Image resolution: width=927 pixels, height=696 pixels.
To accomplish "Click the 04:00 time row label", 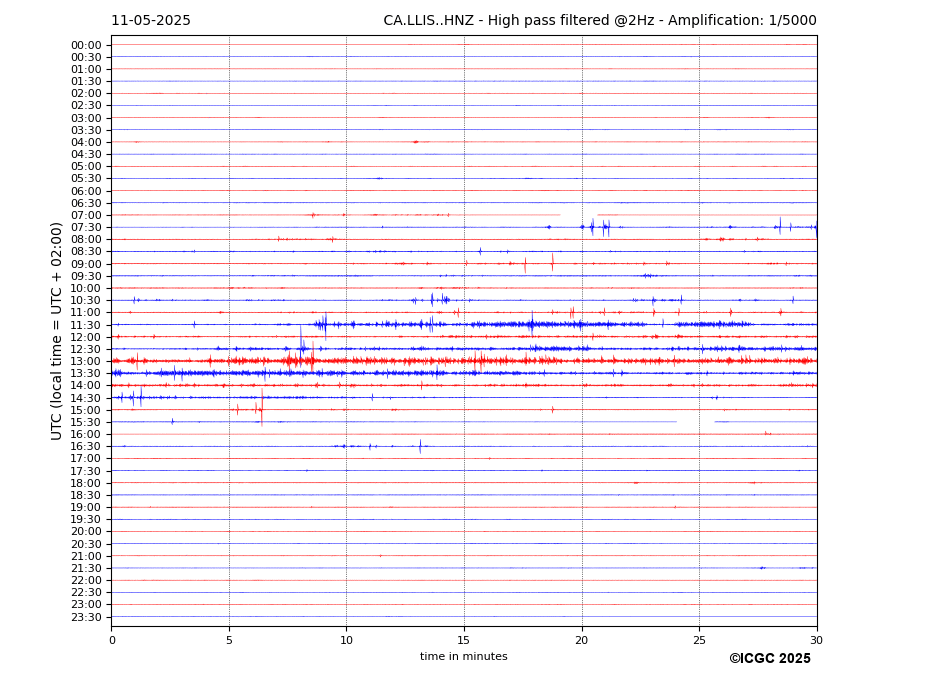I will [86, 143].
